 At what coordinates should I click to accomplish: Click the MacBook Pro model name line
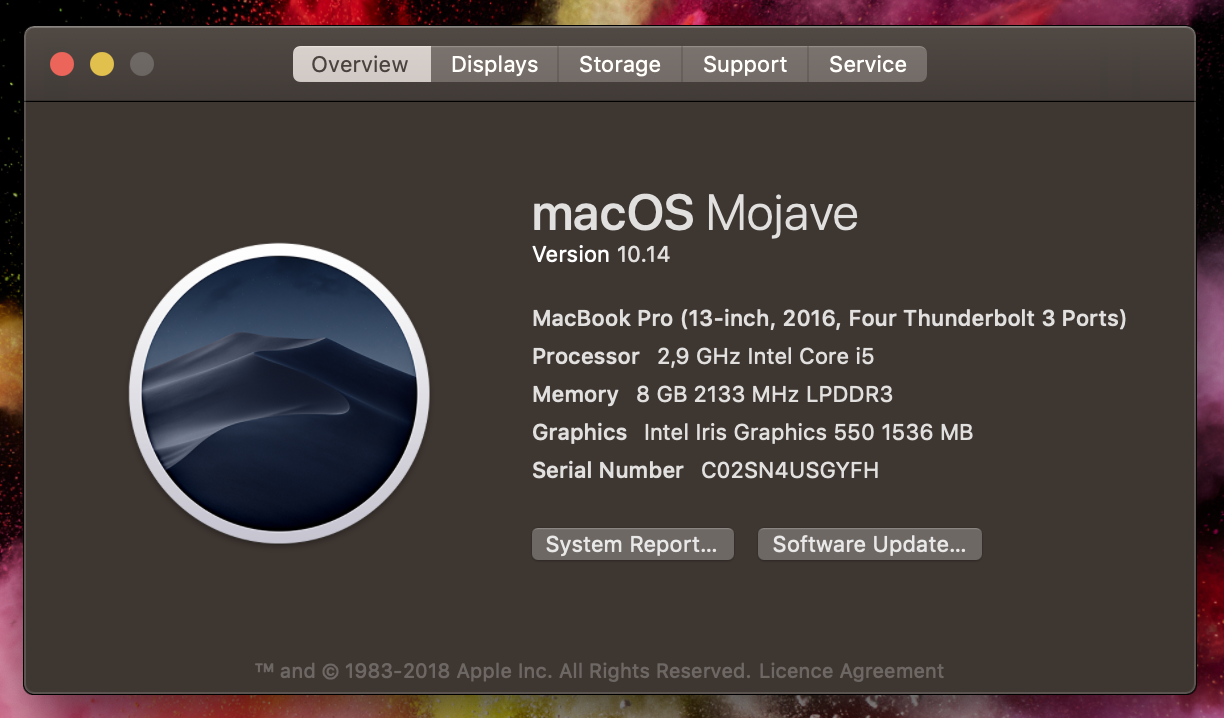(x=829, y=319)
